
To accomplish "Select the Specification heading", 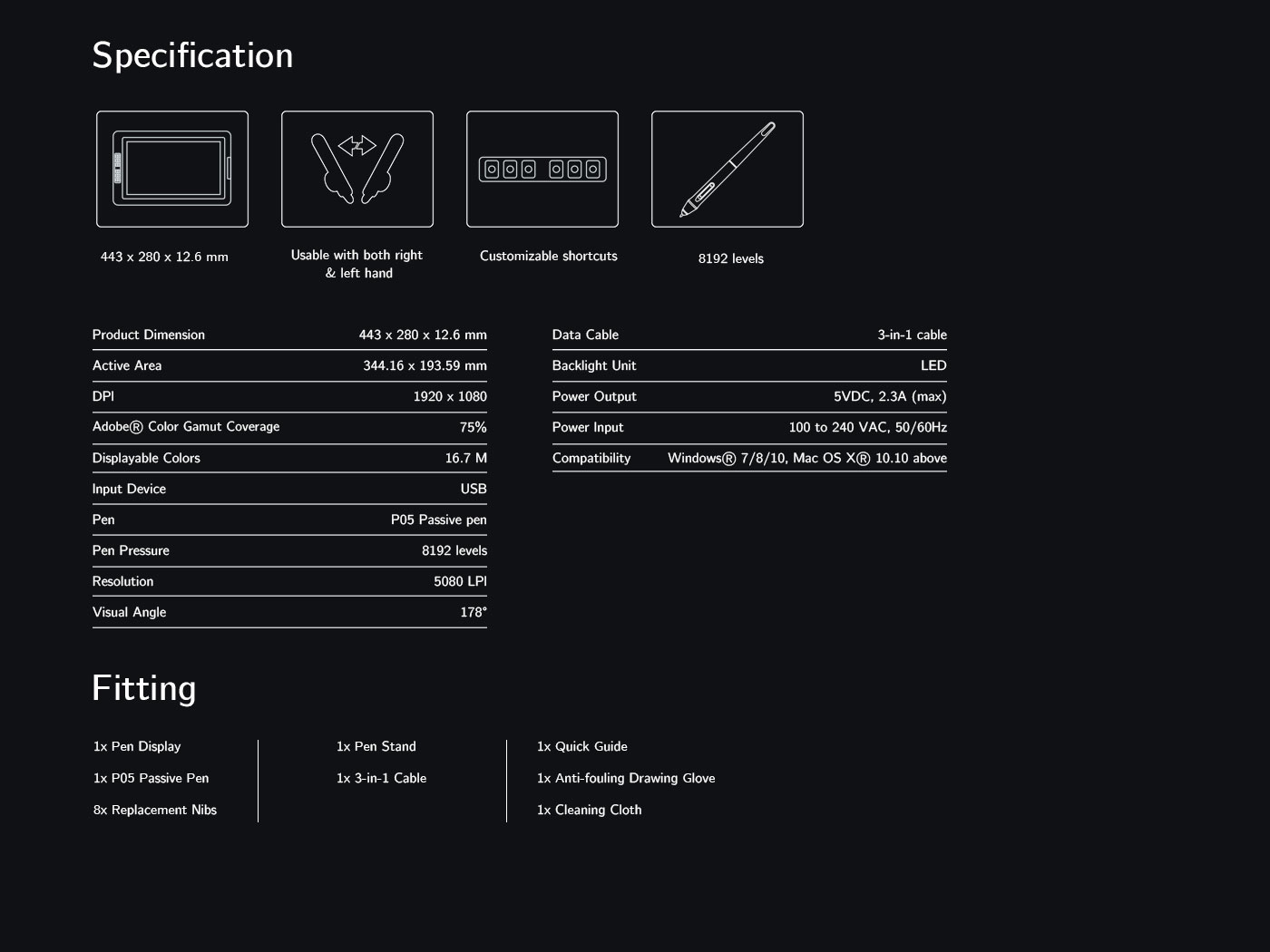I will click(x=192, y=54).
